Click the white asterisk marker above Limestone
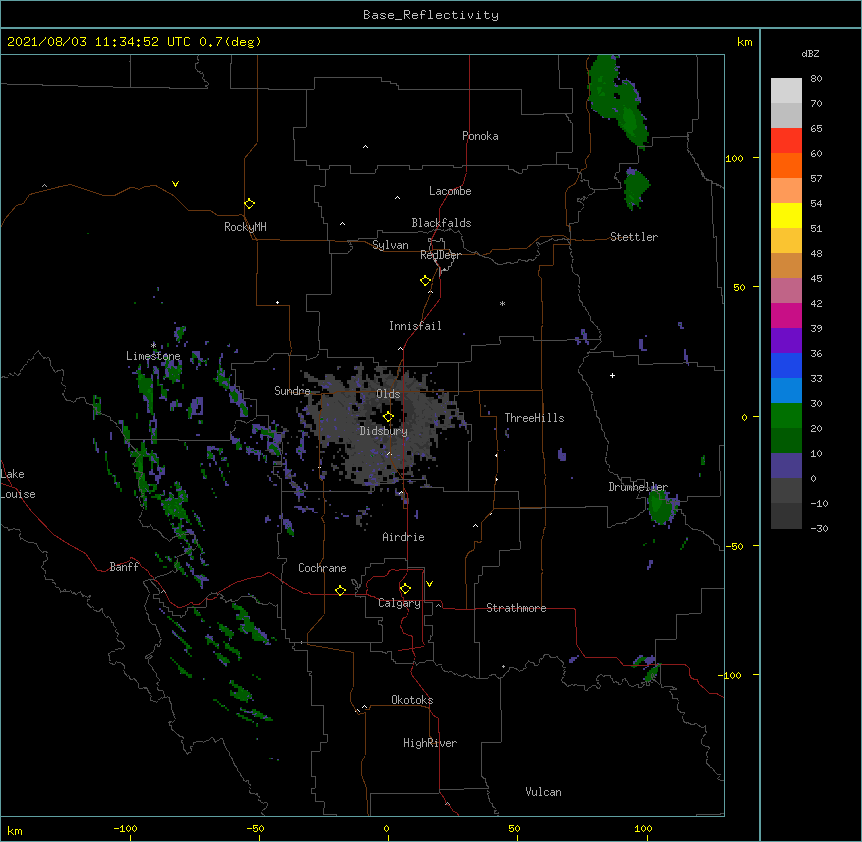862x842 pixels. point(153,345)
